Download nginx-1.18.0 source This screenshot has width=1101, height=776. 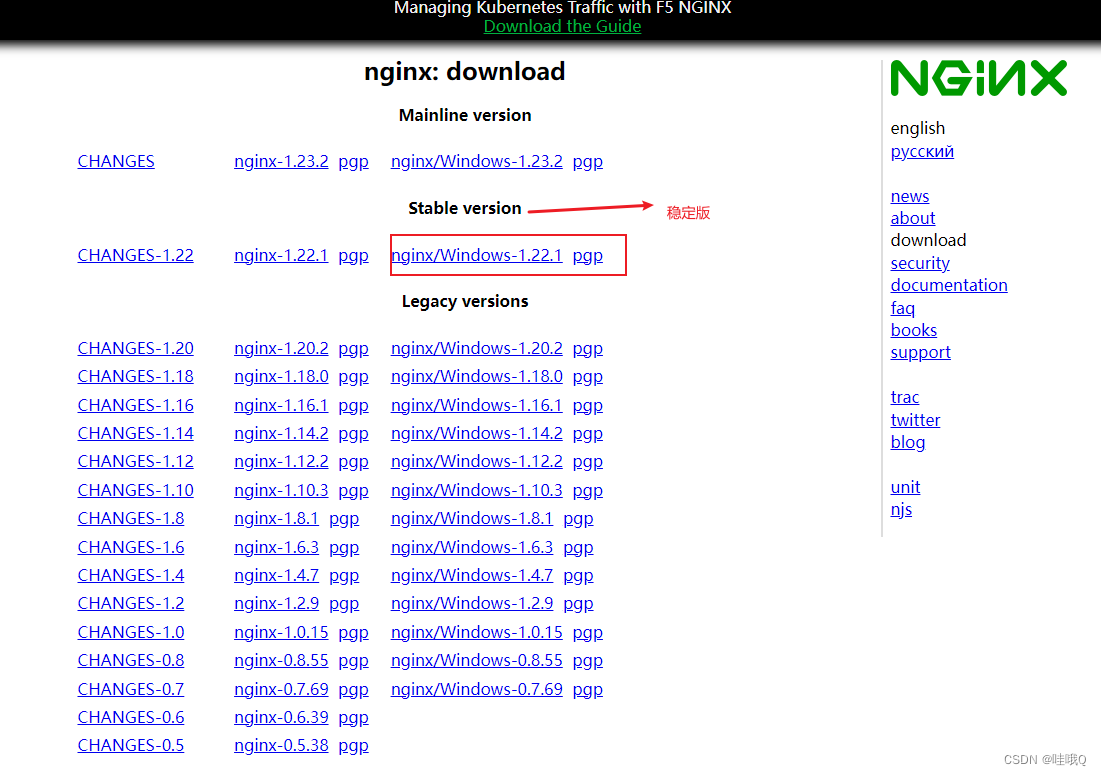[x=281, y=376]
